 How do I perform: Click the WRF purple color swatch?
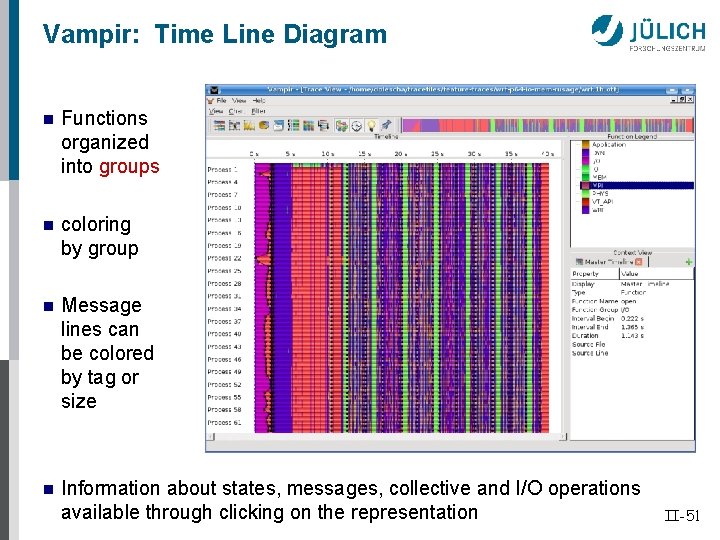(x=585, y=210)
